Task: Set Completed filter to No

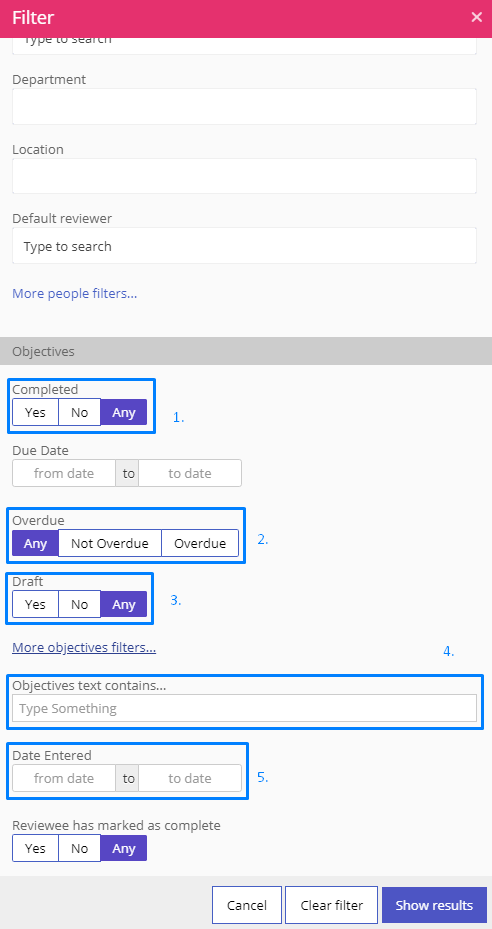Action: click(x=79, y=412)
